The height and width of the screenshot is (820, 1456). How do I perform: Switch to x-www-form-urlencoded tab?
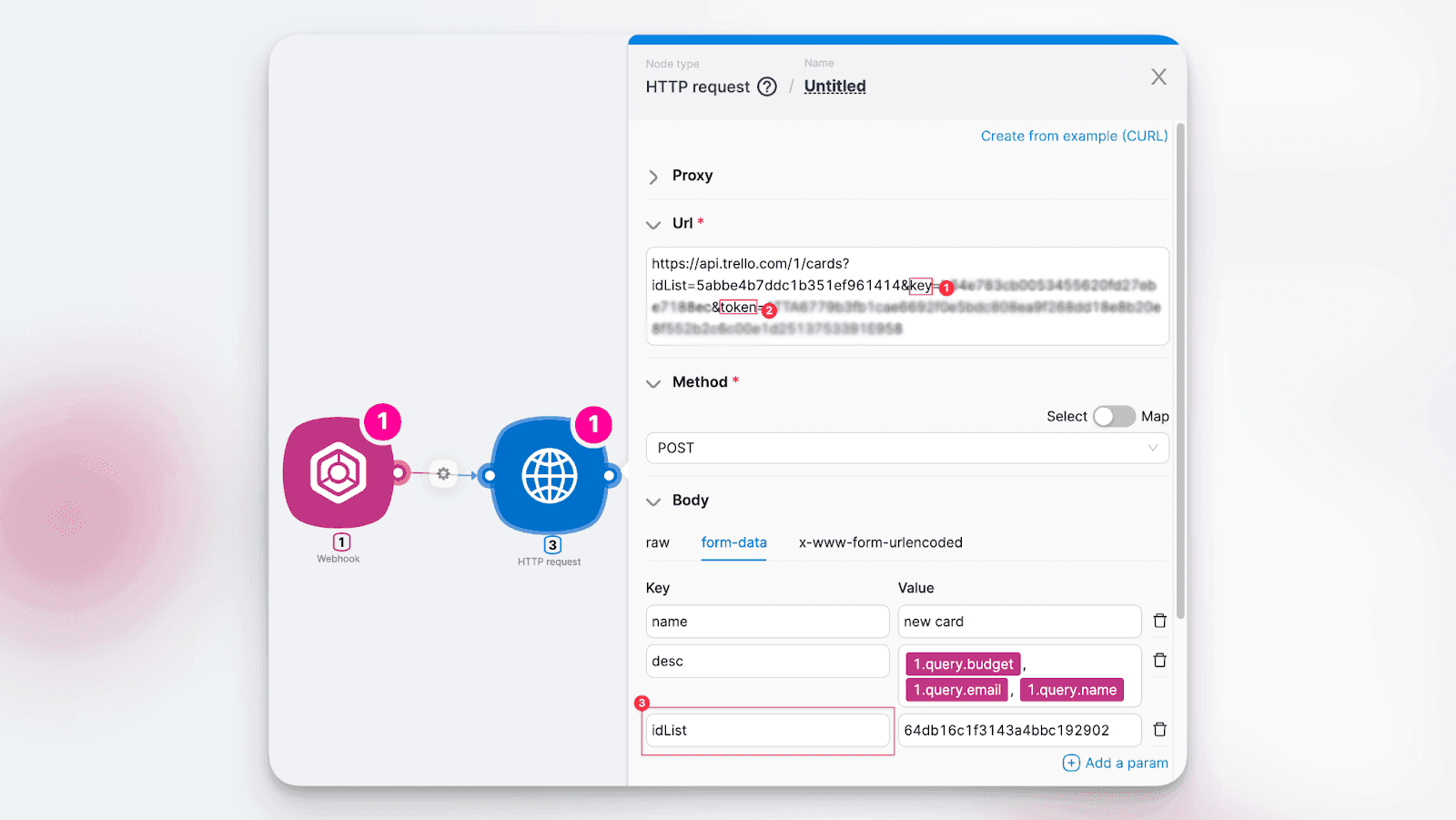pyautogui.click(x=880, y=542)
